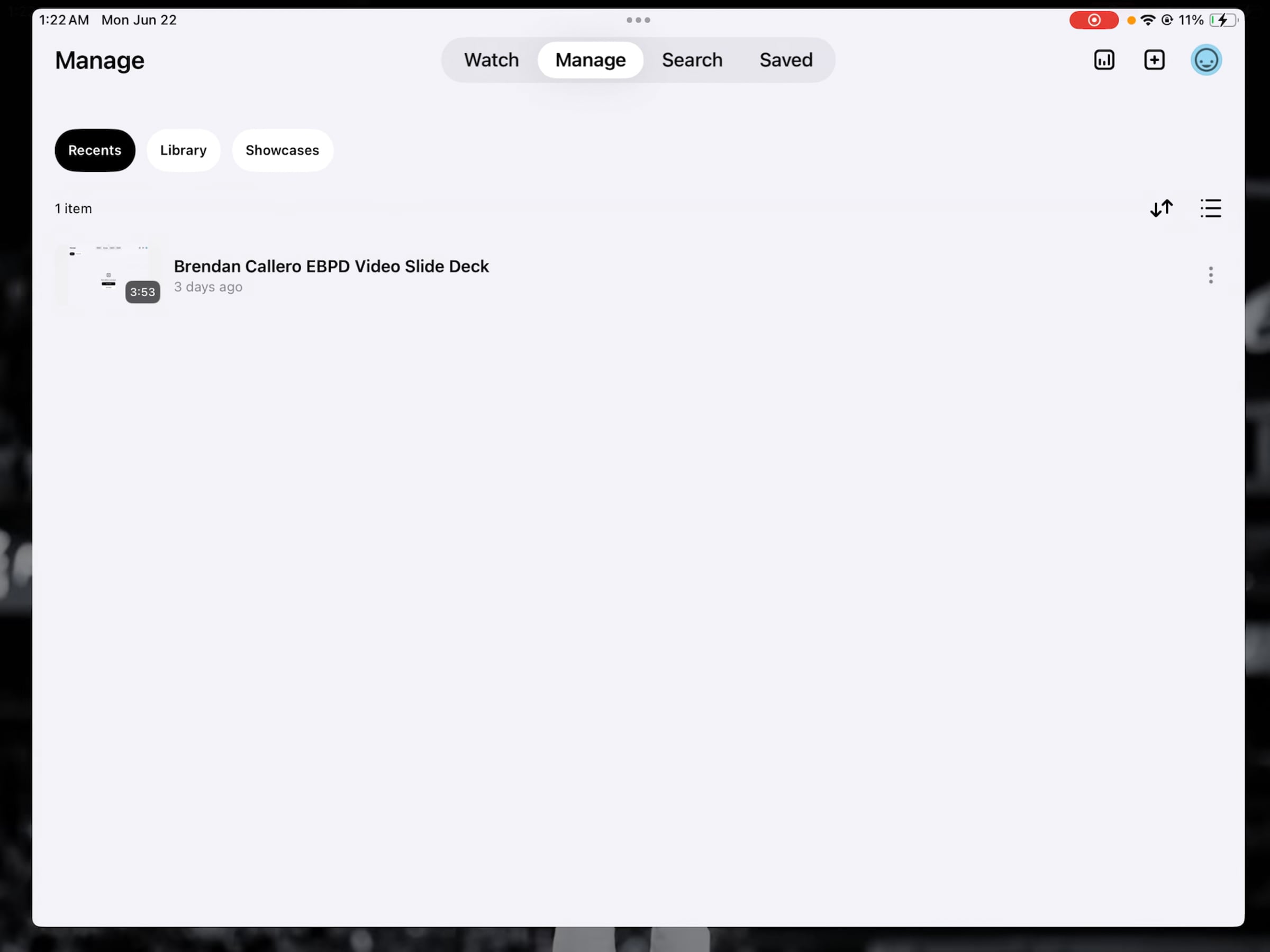Open the video's three-dot options menu

[x=1210, y=276]
